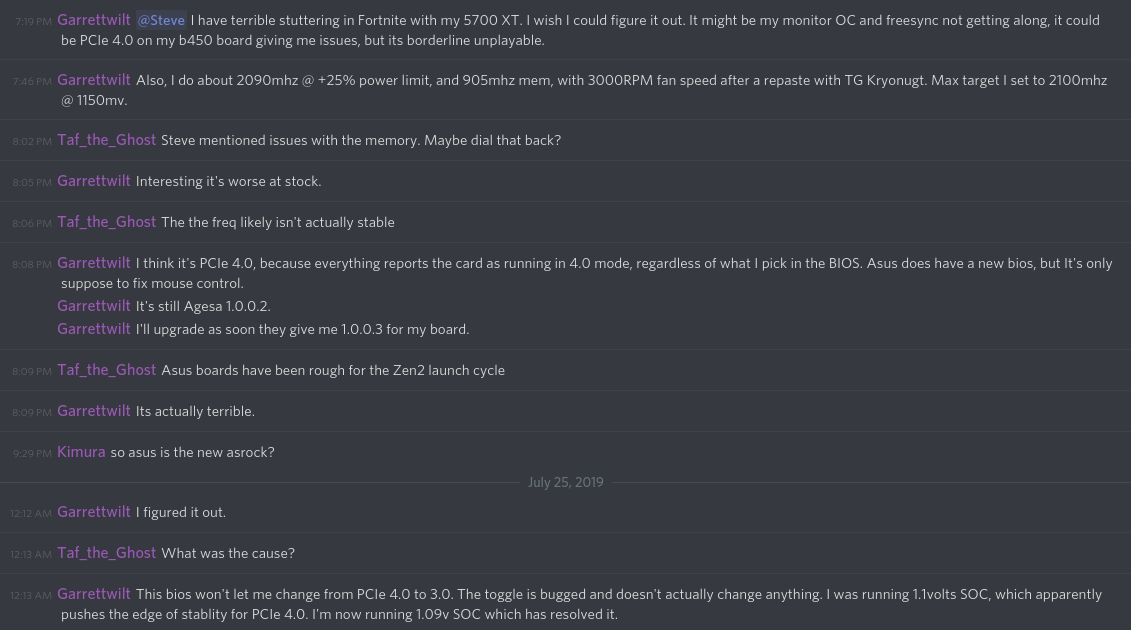Click Garrettwilt's username on the 7:46 PM message
The image size is (1131, 630).
click(94, 80)
